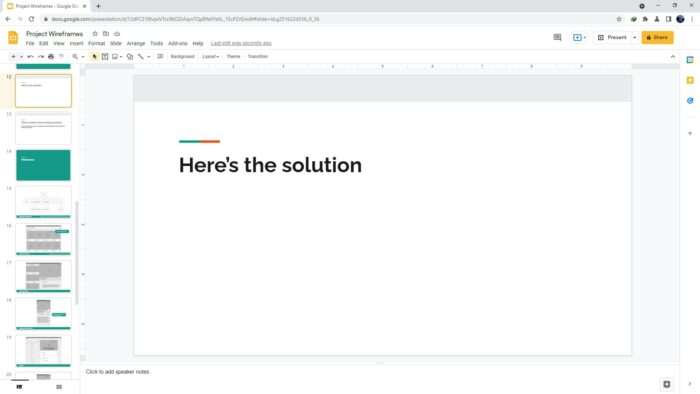
Task: Open a new browser tab
Action: point(98,6)
